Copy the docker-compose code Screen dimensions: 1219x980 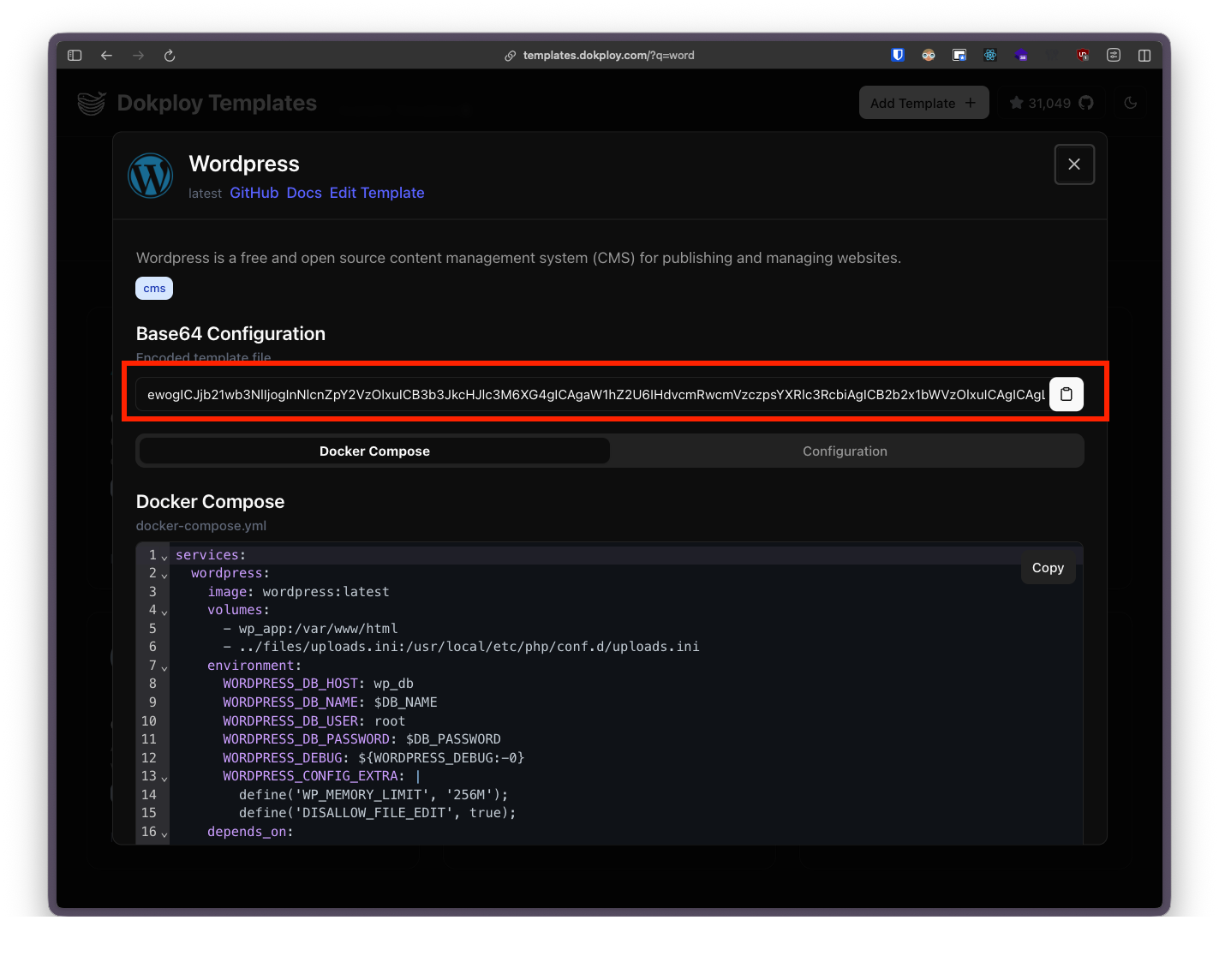coord(1048,568)
